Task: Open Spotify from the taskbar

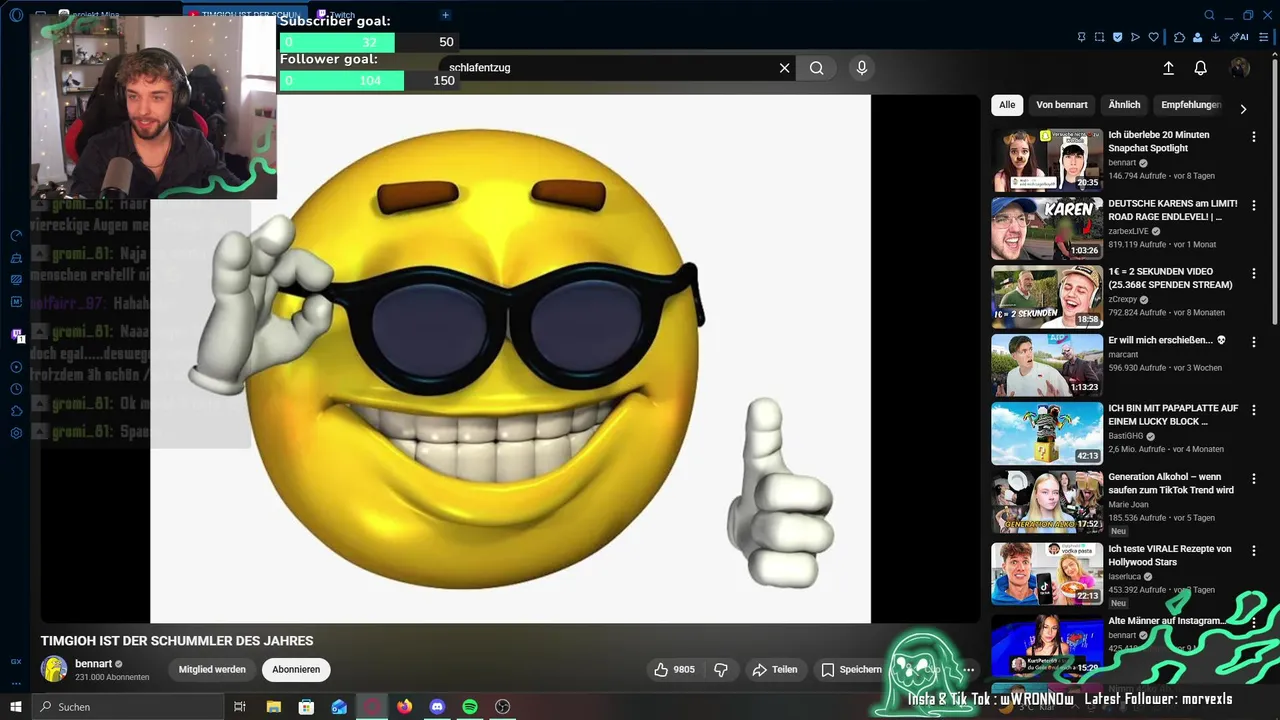Action: pyautogui.click(x=470, y=707)
